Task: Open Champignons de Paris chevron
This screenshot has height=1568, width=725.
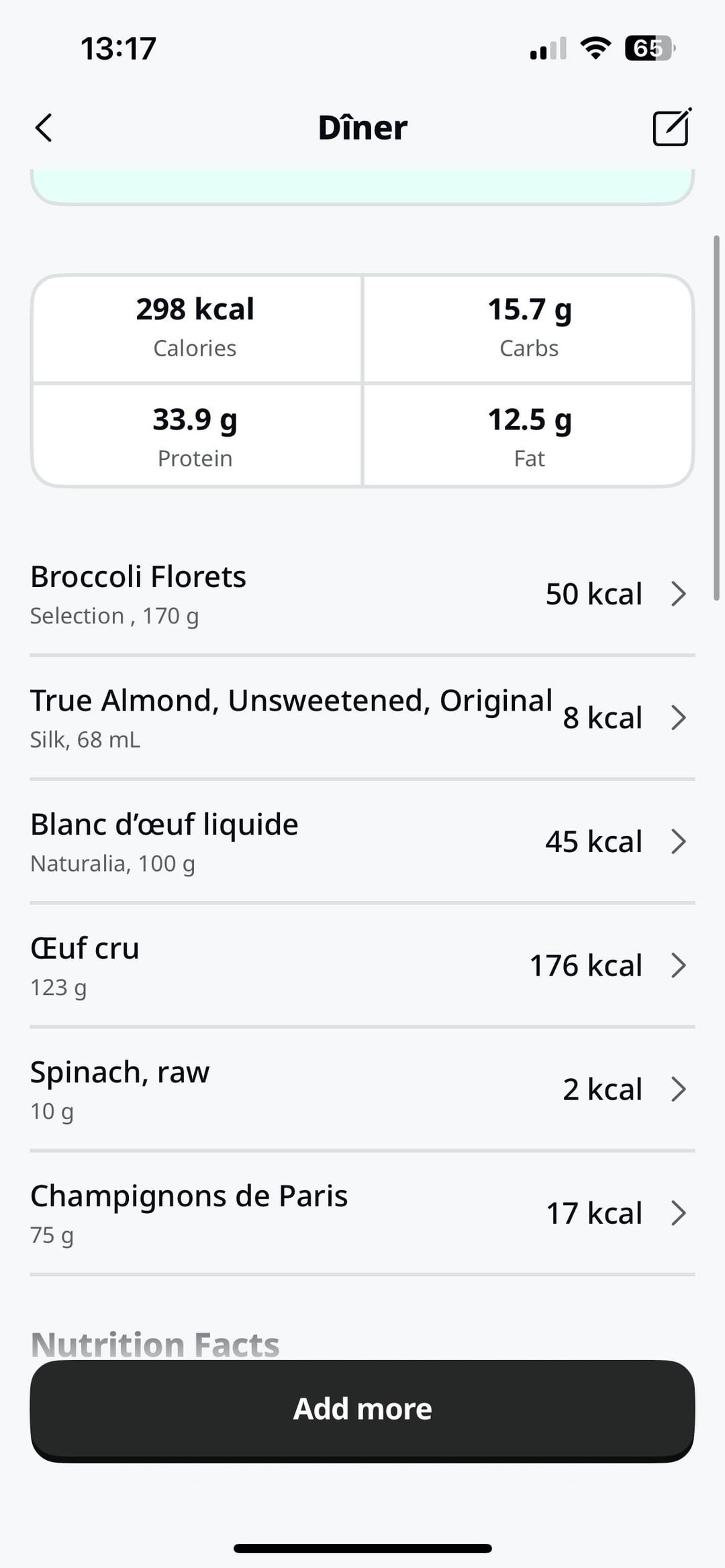Action: coord(679,1213)
